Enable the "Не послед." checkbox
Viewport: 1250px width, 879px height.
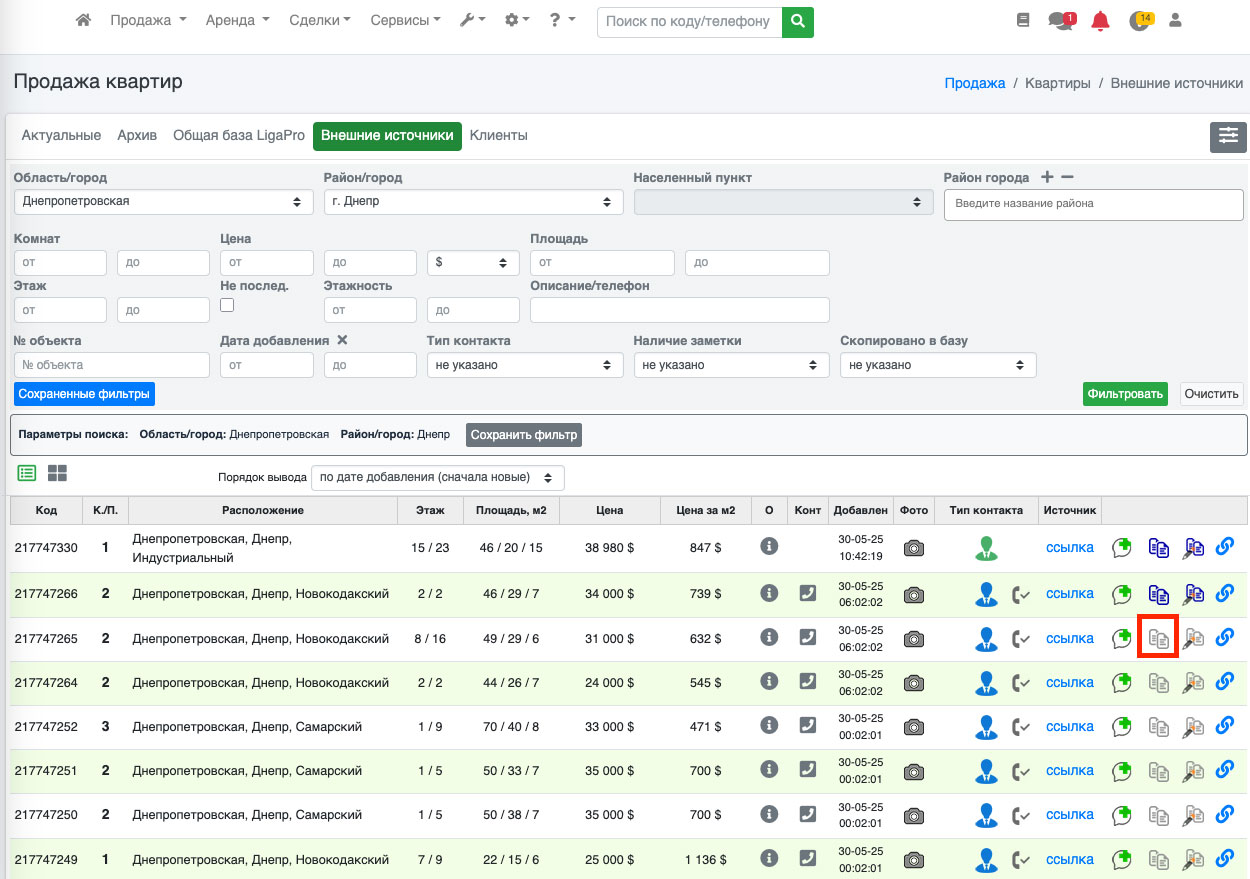pos(227,305)
